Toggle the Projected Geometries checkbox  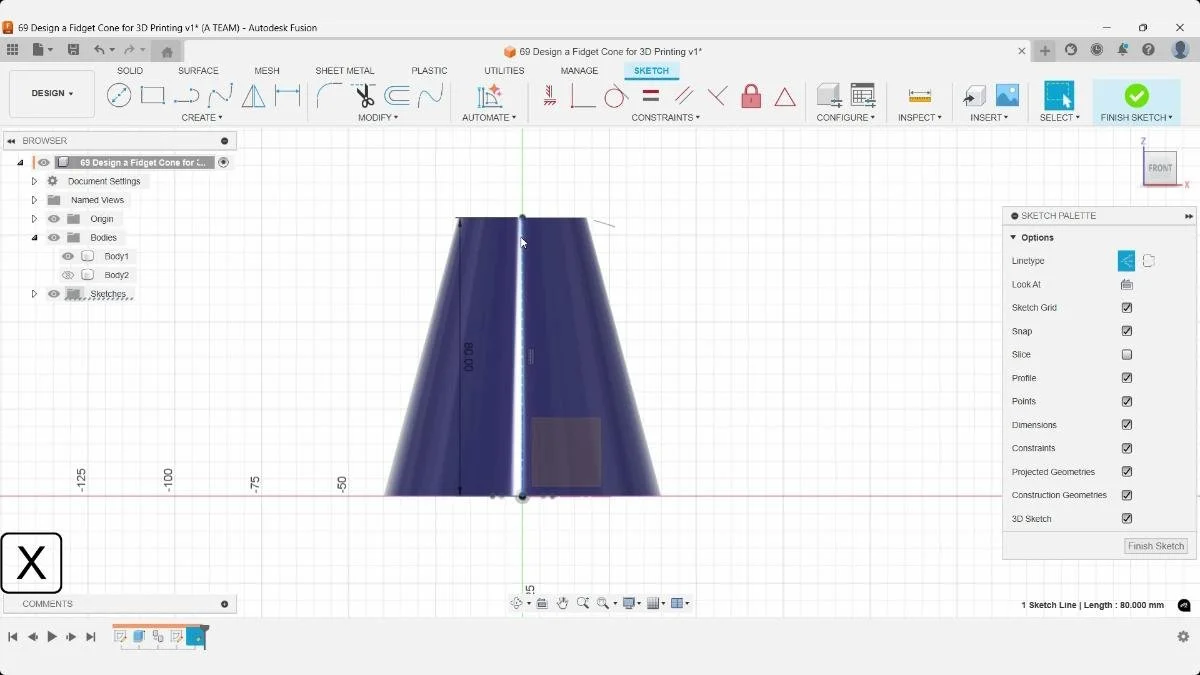click(1127, 472)
